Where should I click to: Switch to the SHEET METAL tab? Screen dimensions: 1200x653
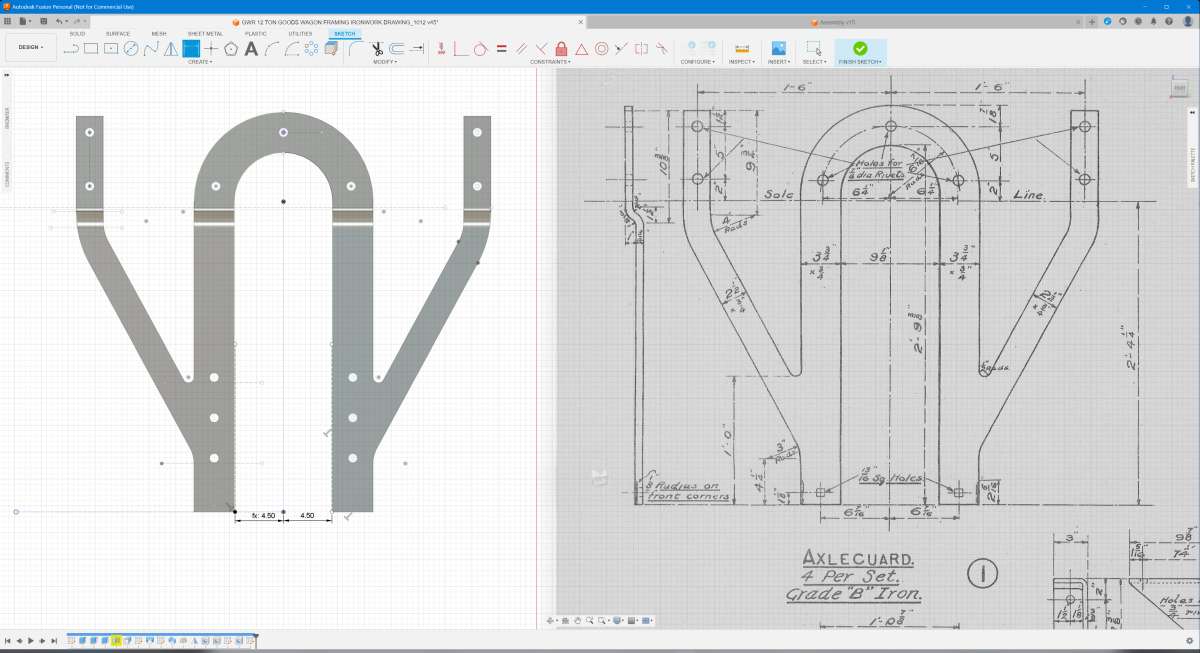pos(205,33)
